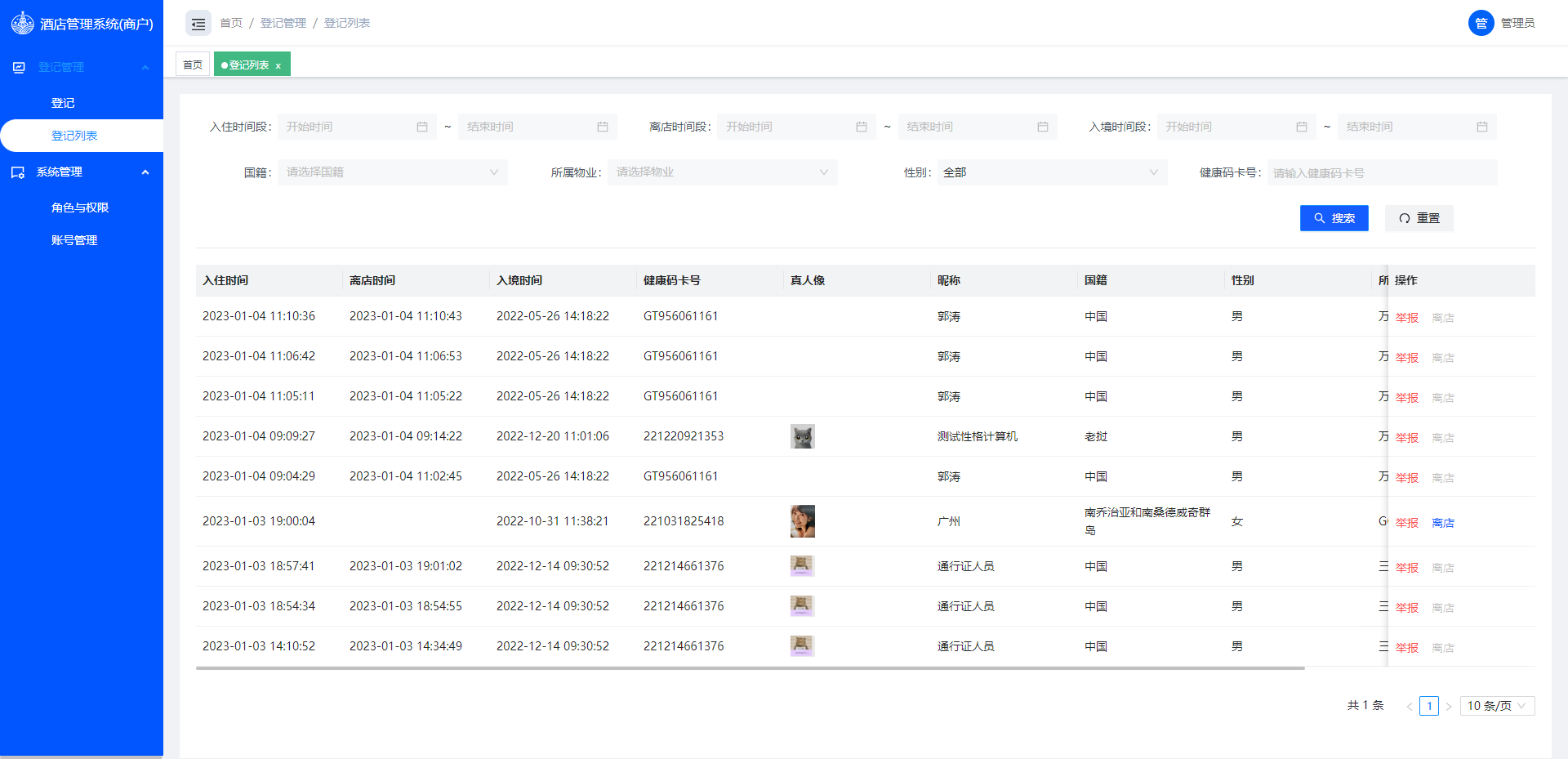Open the 性别 dropdown showing 全部
The image size is (1568, 759).
tap(1053, 172)
